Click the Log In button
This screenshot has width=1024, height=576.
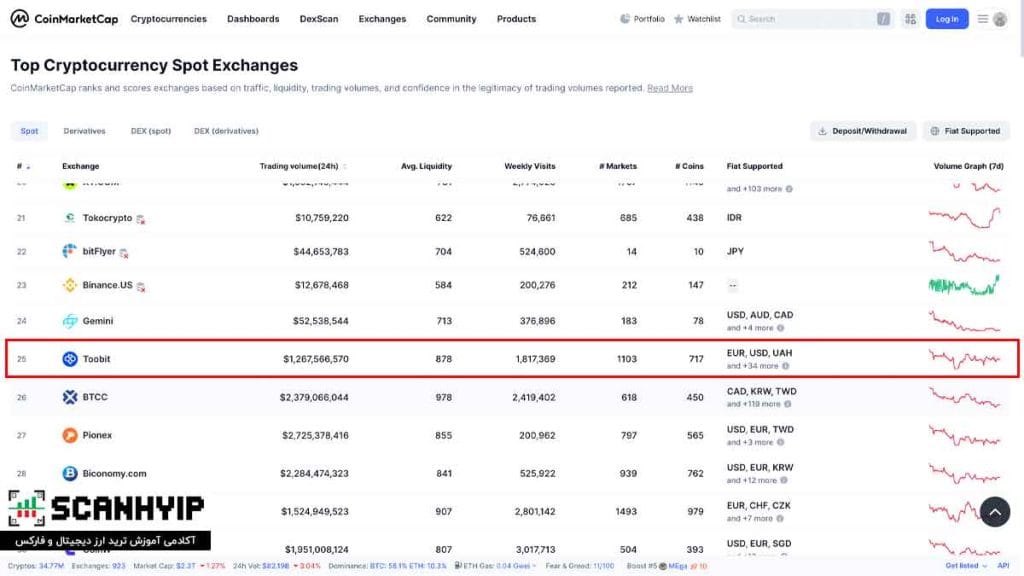[x=947, y=19]
